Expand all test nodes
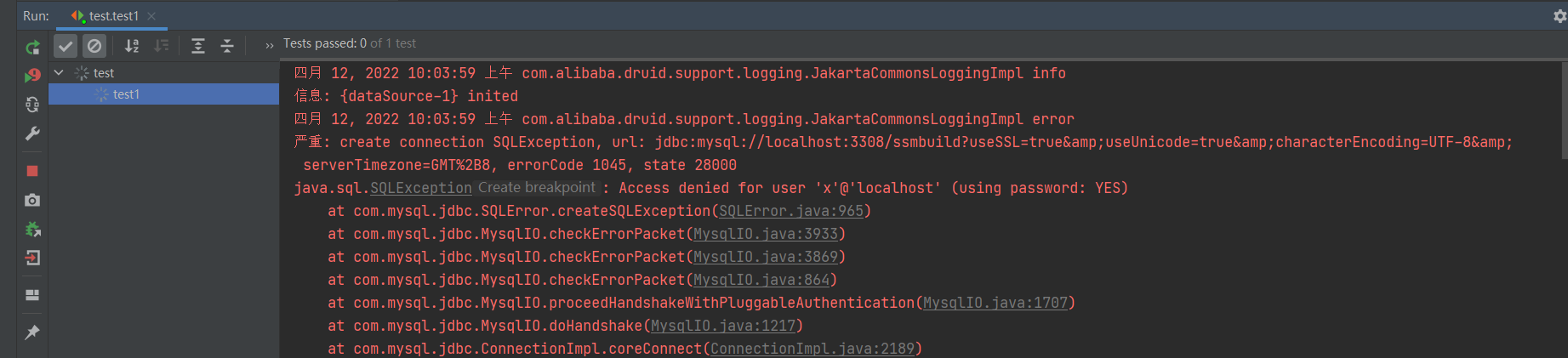This screenshot has height=358, width=1568. [x=198, y=46]
